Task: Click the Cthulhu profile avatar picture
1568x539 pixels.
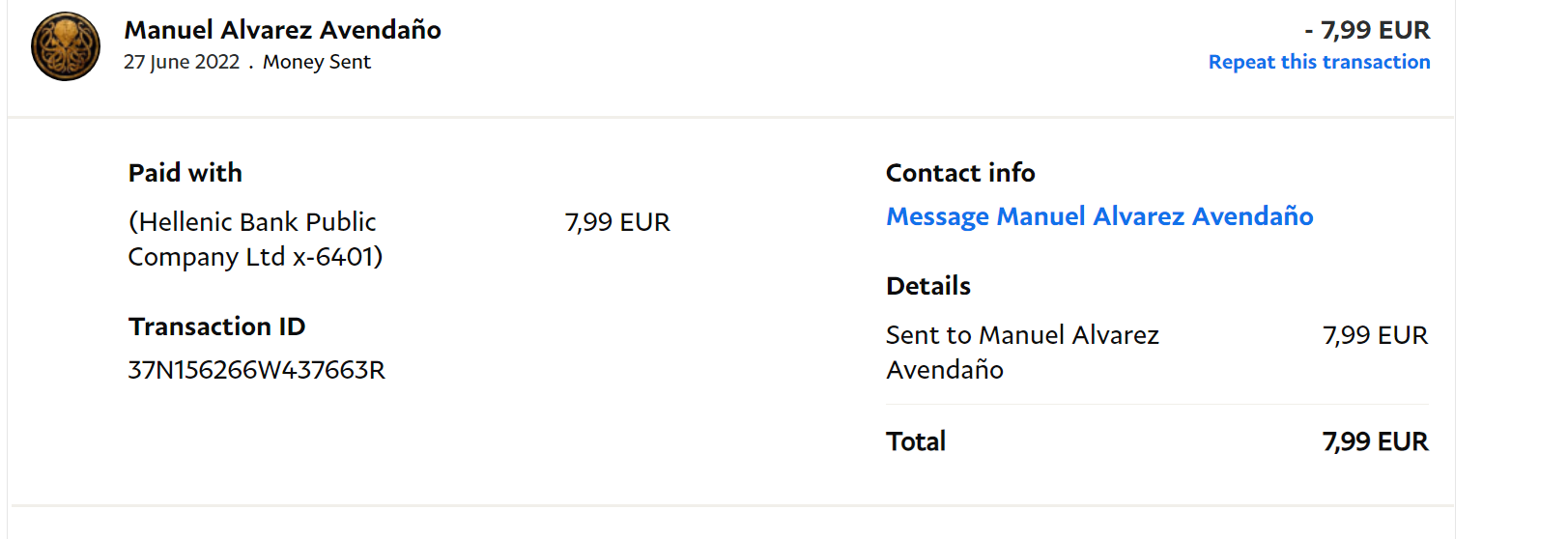Action: pos(66,46)
